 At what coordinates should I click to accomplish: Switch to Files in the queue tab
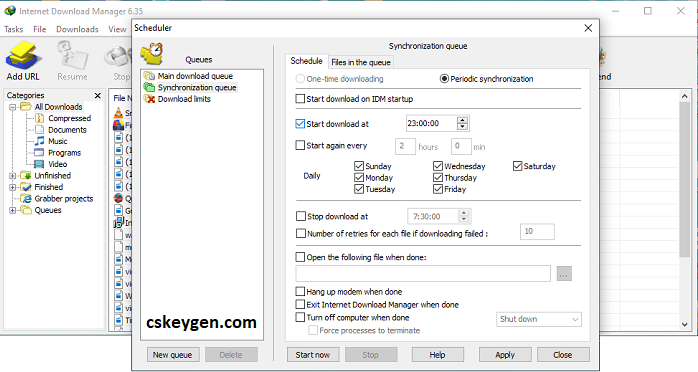(361, 62)
